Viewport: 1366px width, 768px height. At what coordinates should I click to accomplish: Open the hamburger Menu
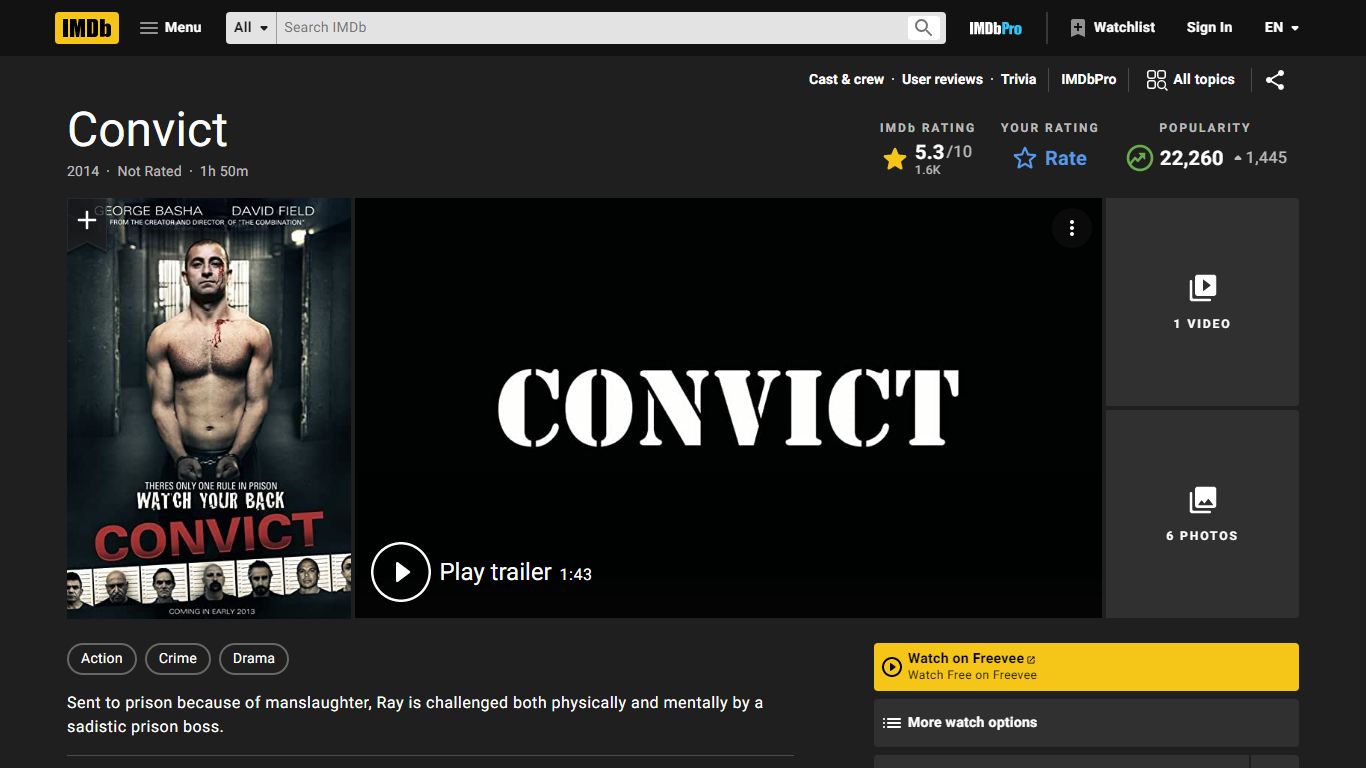click(171, 28)
